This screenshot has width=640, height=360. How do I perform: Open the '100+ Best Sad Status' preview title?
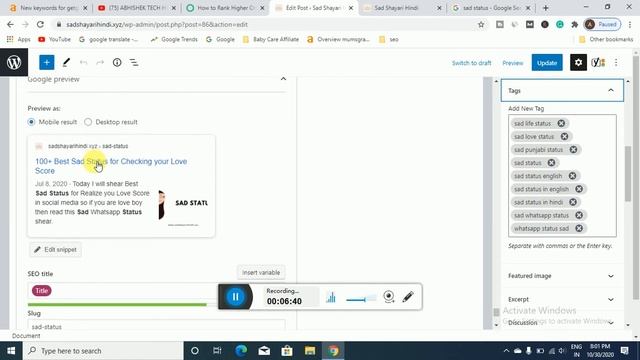pos(111,166)
